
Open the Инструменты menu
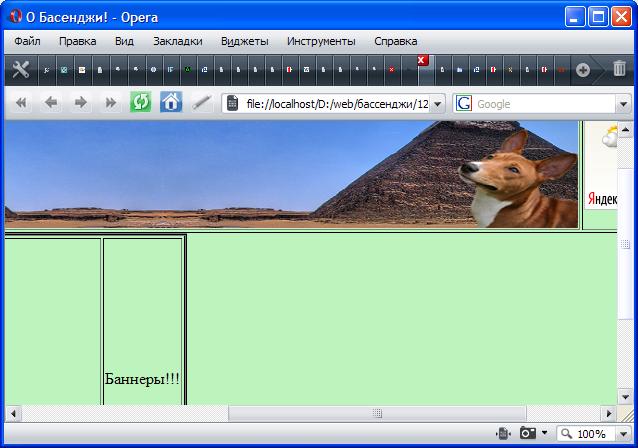321,41
